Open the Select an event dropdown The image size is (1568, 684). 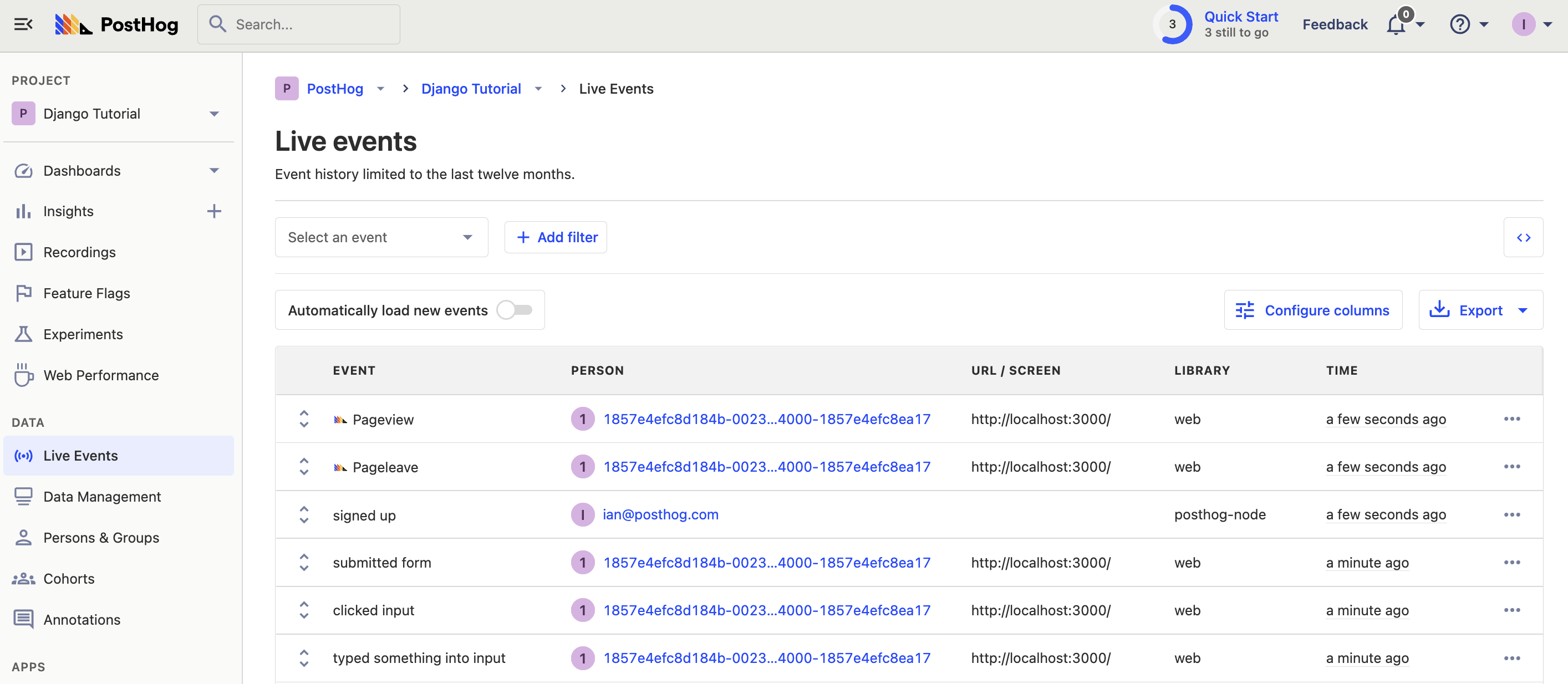tap(381, 237)
